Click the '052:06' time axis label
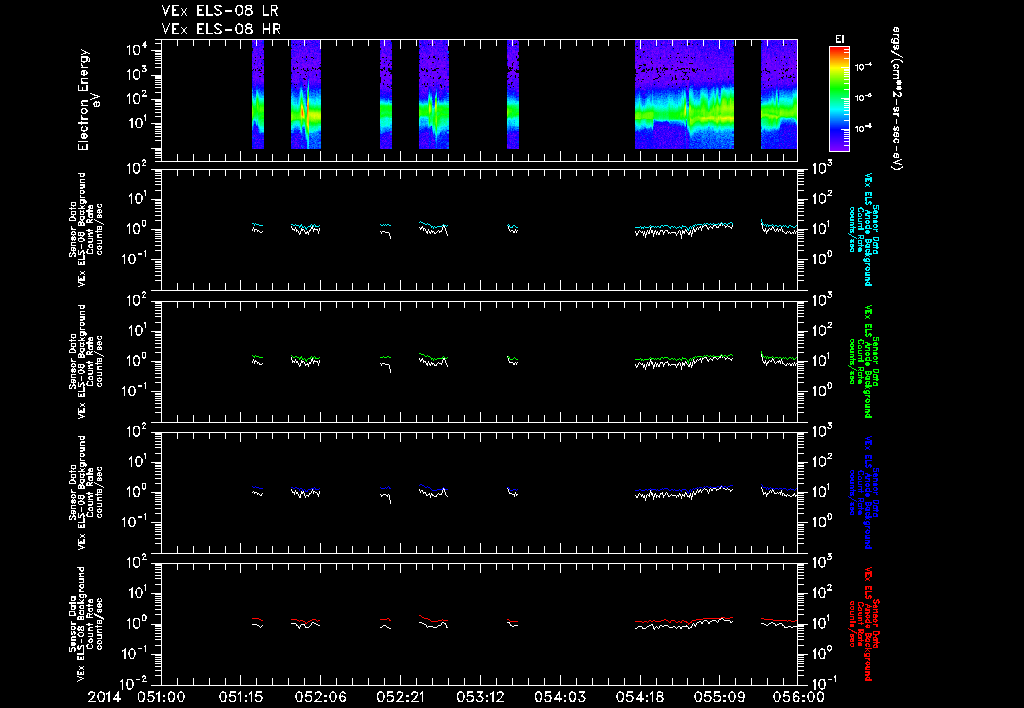 tap(320, 698)
